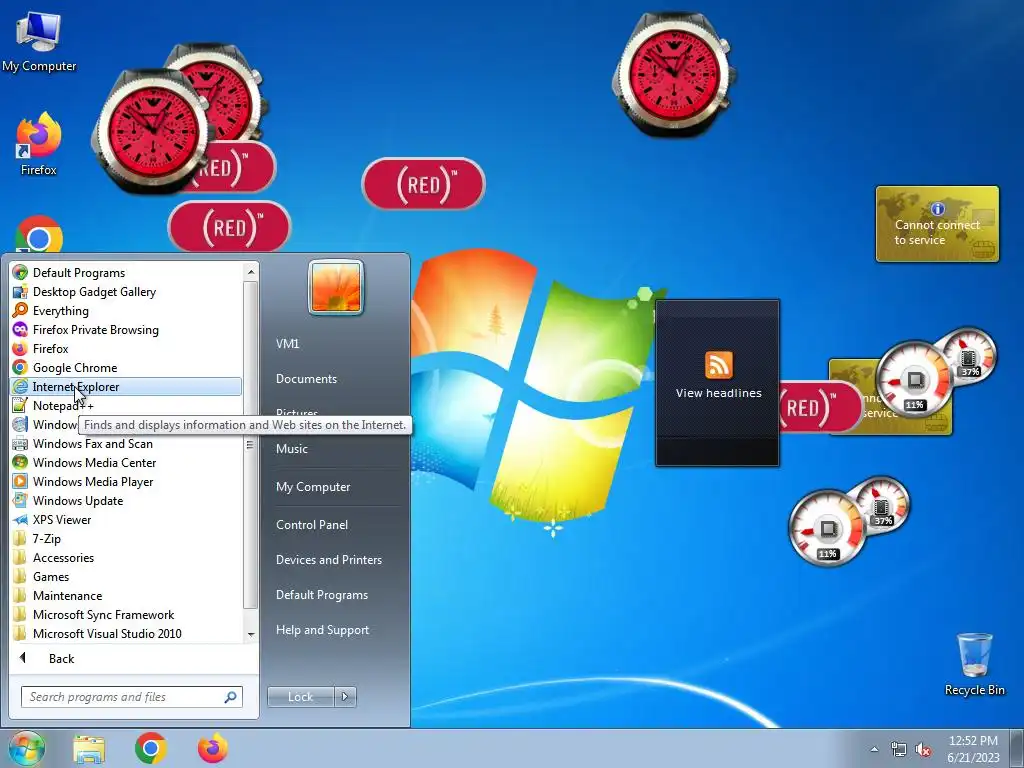The height and width of the screenshot is (768, 1024).
Task: Click the top-right red watch clock gadget
Action: [x=673, y=74]
